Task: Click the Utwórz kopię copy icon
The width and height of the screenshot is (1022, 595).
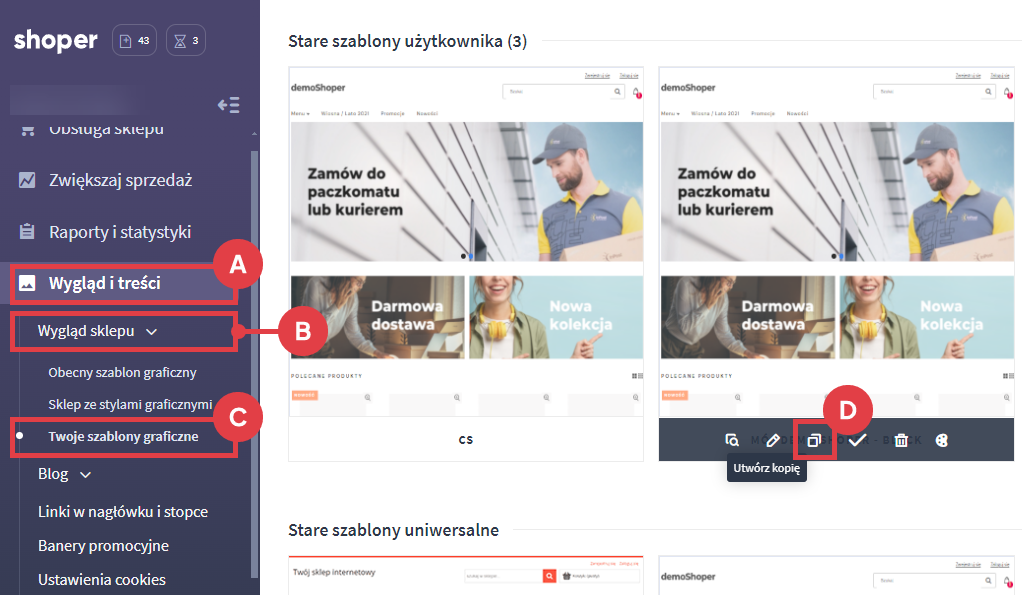Action: (813, 441)
